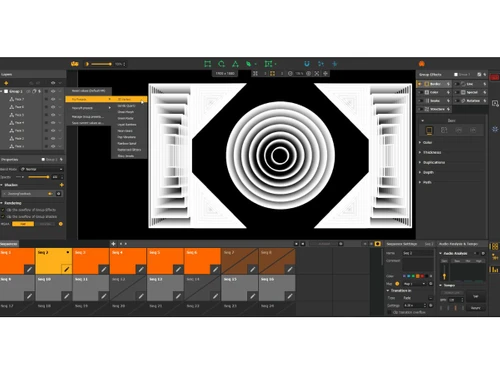Image resolution: width=500 pixels, height=375 pixels.
Task: Click the orange icon in top toolbar
Action: click(x=422, y=64)
